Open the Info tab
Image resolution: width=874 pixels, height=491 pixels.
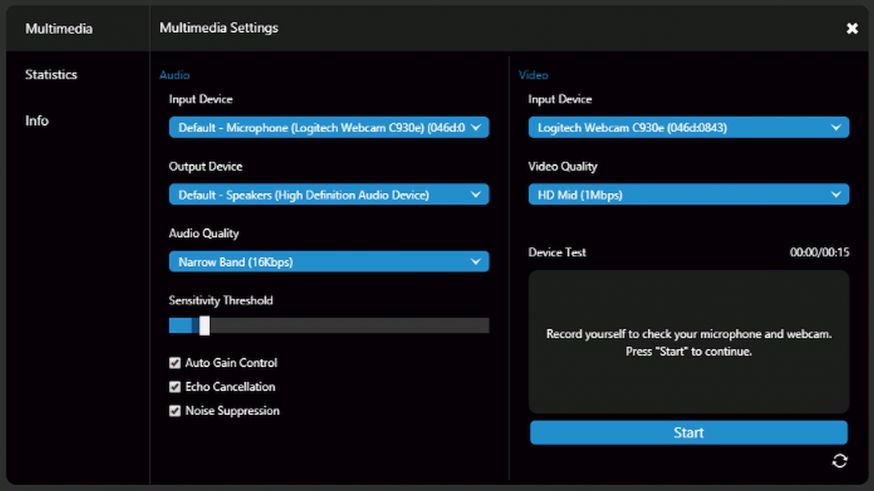[x=37, y=121]
